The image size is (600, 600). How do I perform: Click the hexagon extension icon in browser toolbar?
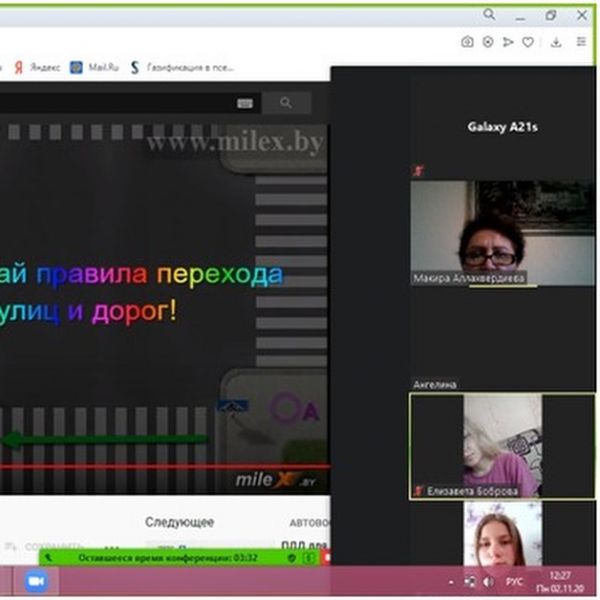point(488,42)
